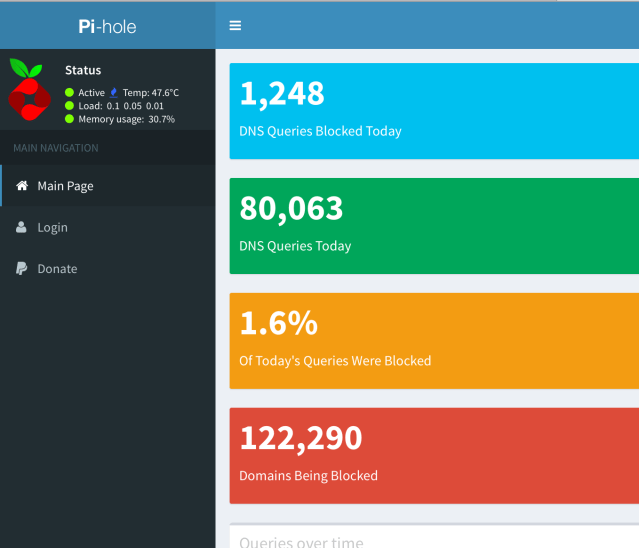Click the orange 1.6% queries blocked box
This screenshot has width=639, height=548.
point(434,341)
